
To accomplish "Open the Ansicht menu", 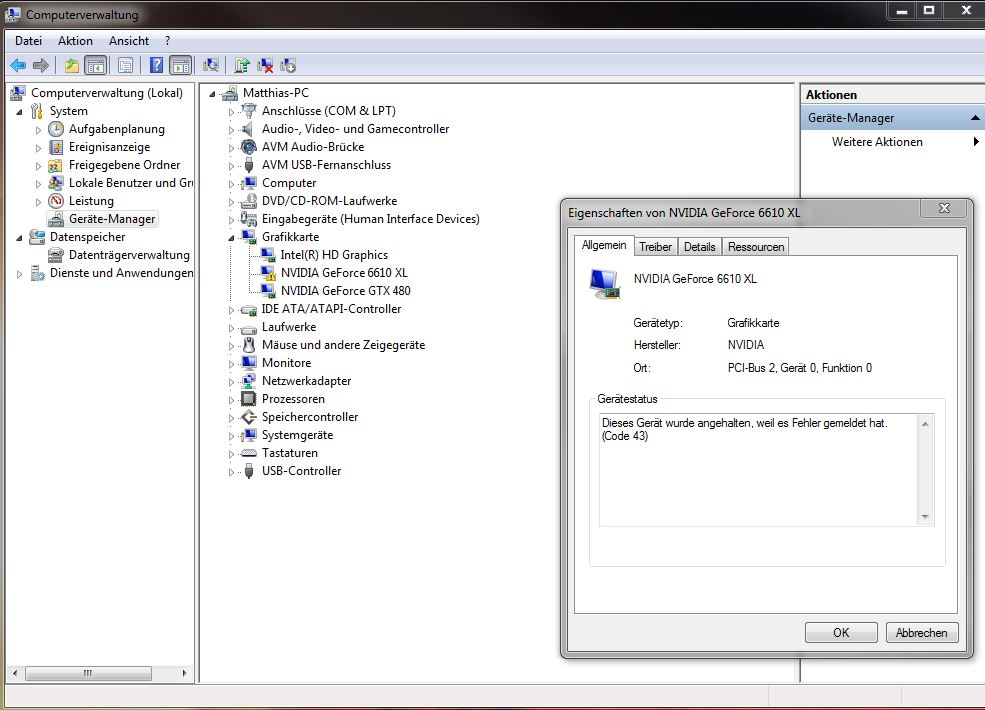I will click(129, 41).
